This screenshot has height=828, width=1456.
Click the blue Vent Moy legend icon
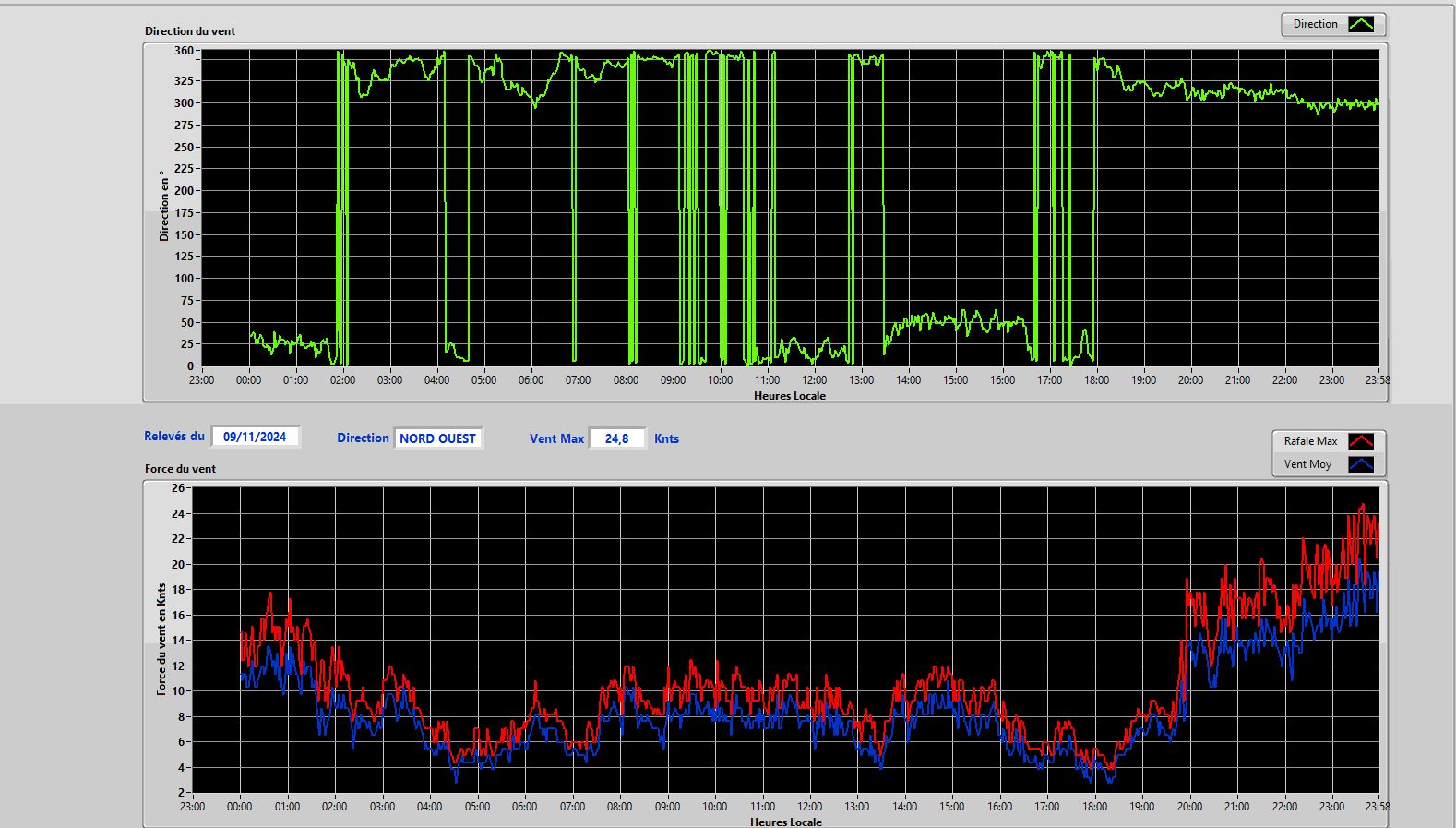pyautogui.click(x=1361, y=464)
